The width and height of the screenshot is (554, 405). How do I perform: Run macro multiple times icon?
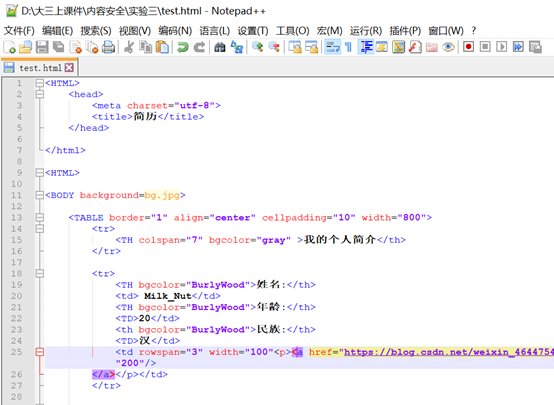[518, 47]
